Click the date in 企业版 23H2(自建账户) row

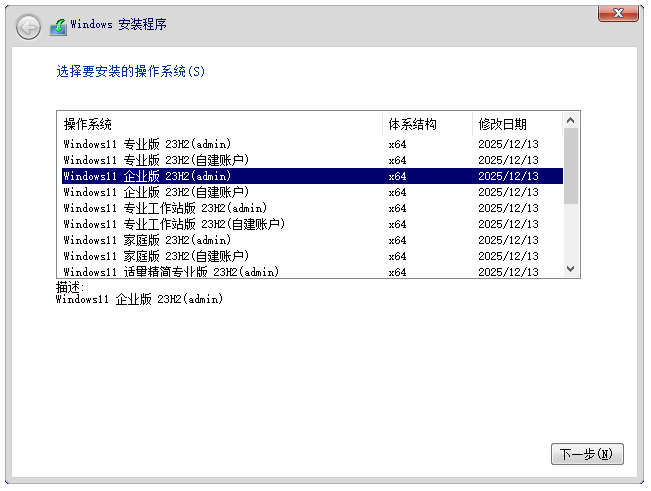tap(508, 192)
